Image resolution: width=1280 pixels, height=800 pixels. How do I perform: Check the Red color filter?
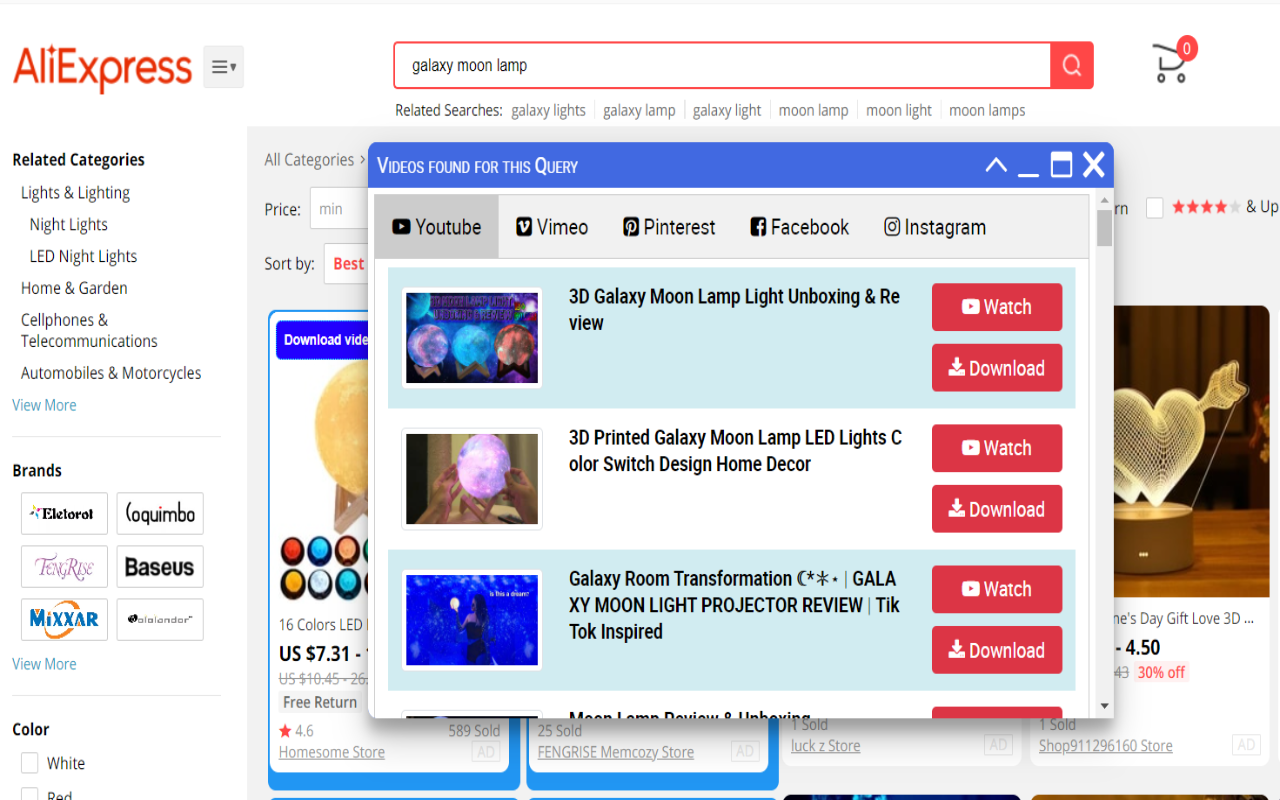pyautogui.click(x=29, y=794)
